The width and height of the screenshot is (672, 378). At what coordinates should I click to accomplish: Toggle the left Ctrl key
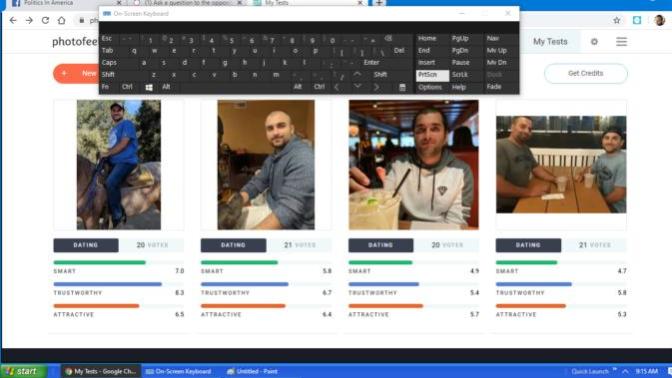pos(127,87)
